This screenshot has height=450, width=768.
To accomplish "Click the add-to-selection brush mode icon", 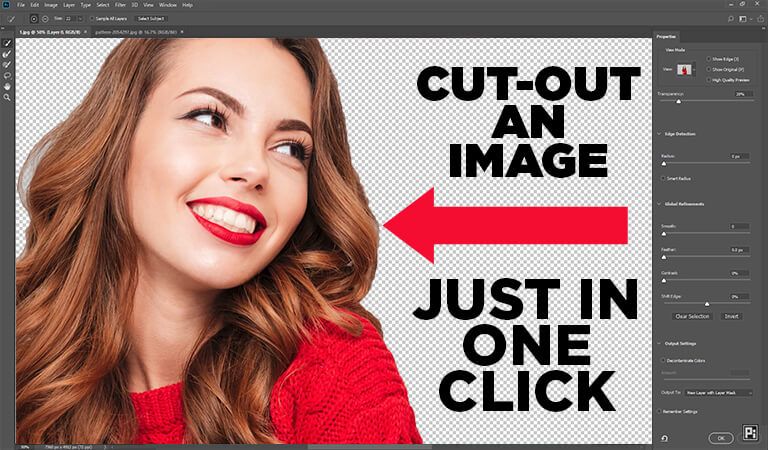I will (34, 19).
